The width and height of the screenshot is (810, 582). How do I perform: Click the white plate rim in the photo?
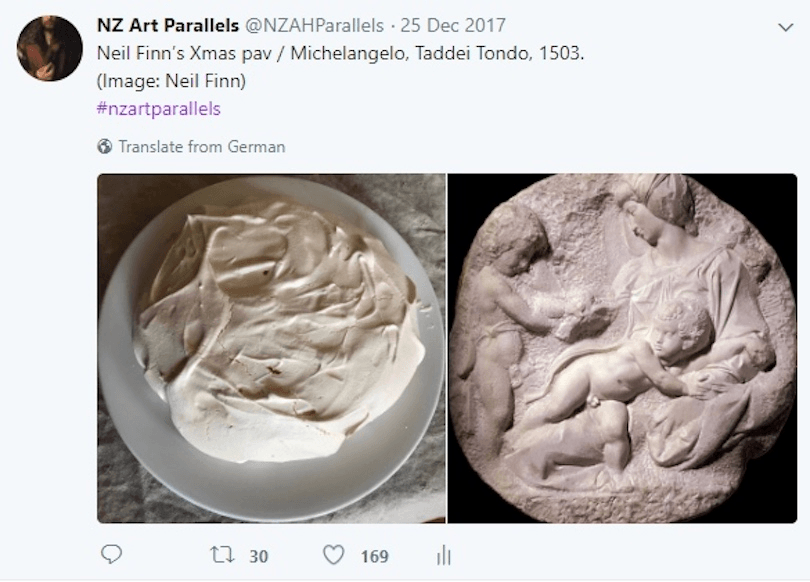coord(130,440)
